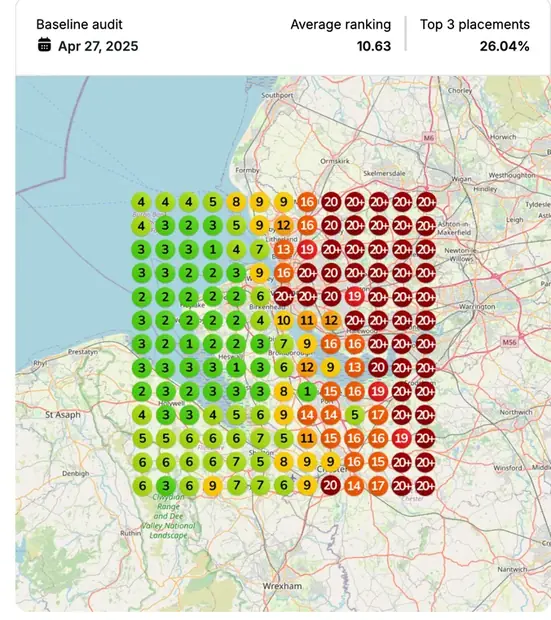Viewport: 551px width, 620px height.
Task: Click the St Asaph map label
Action: tap(62, 415)
